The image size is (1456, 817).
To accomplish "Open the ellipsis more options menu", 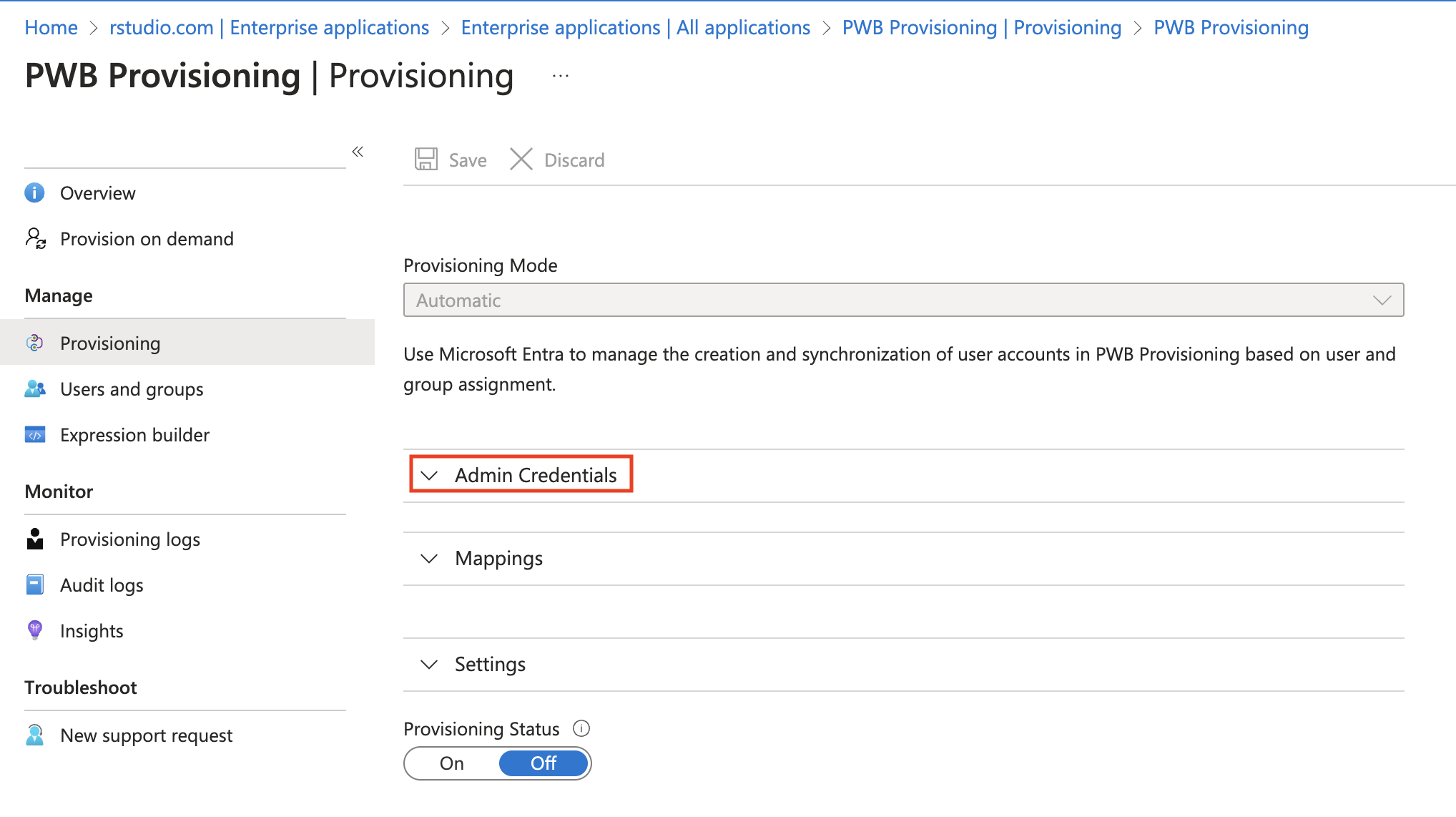I will [561, 76].
